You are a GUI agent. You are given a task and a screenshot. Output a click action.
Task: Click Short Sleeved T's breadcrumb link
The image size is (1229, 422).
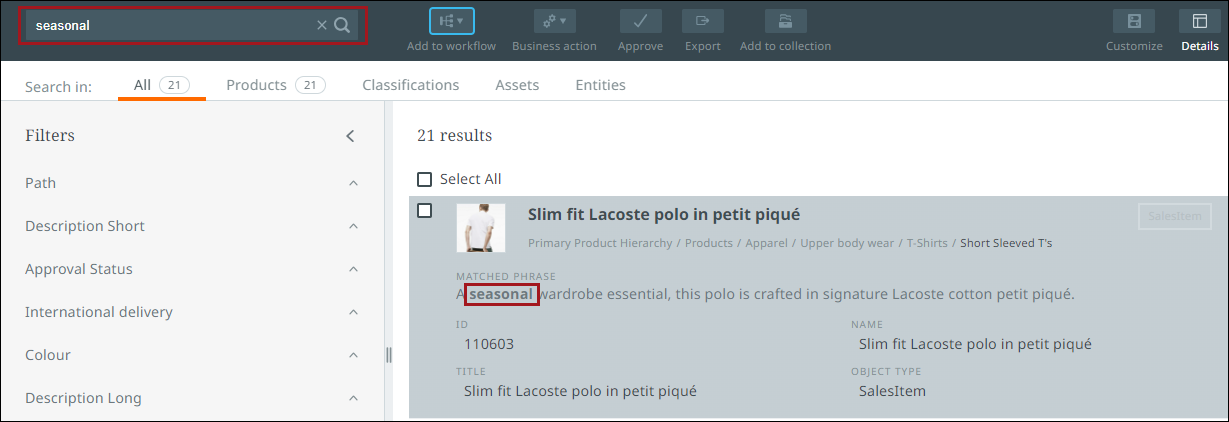pos(1006,243)
